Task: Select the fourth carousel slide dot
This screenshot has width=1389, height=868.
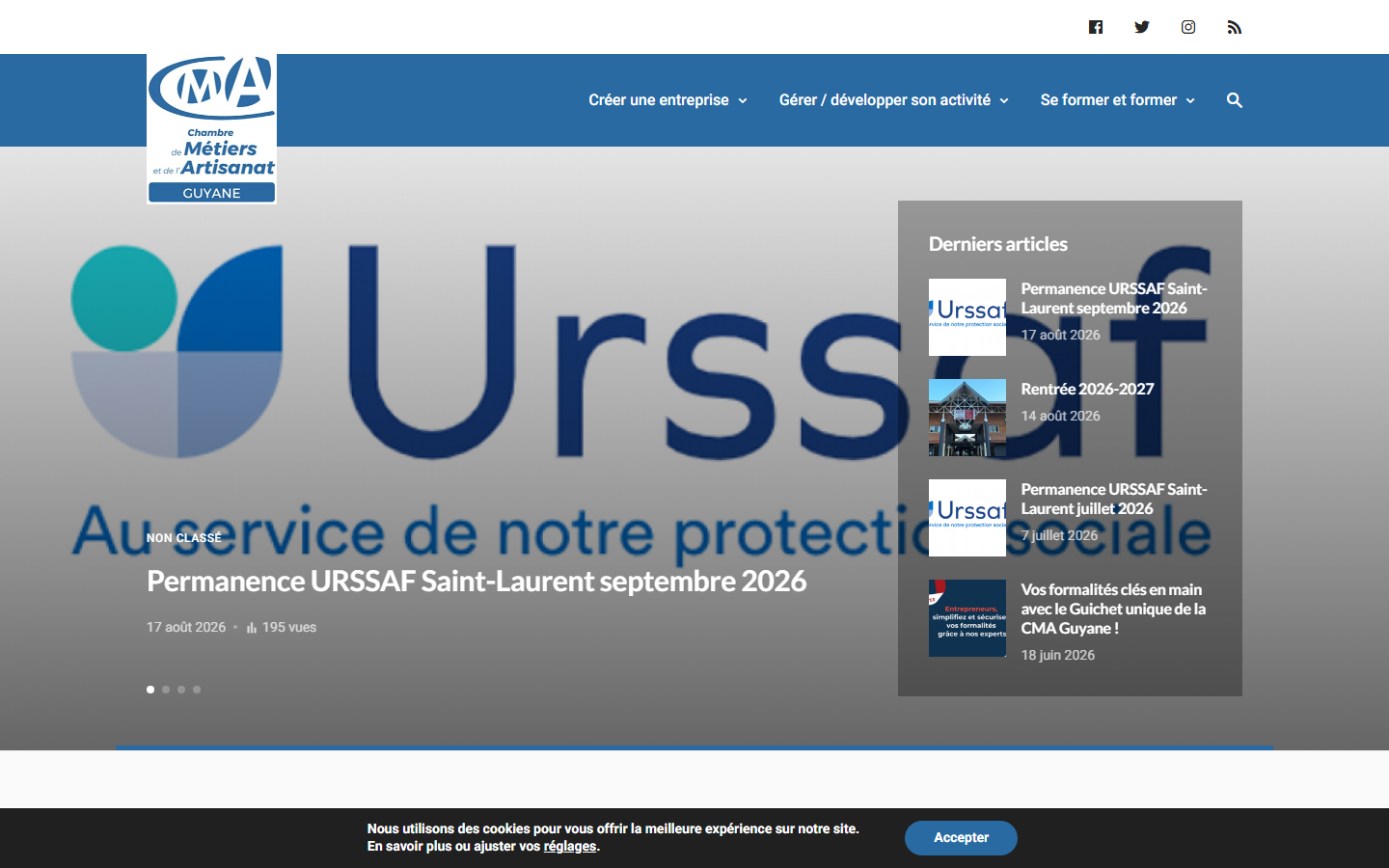Action: [x=197, y=690]
